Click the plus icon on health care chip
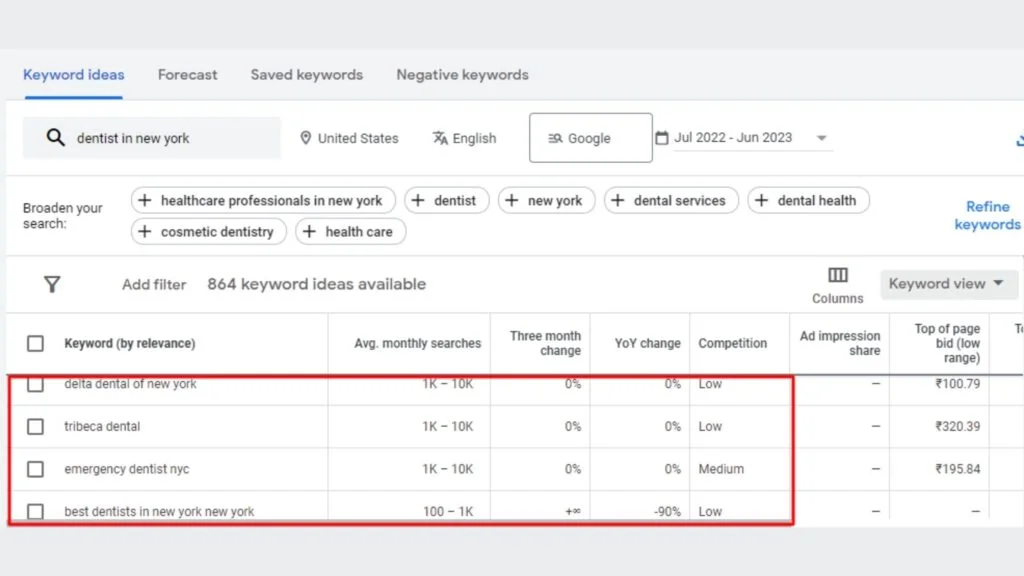 (310, 232)
